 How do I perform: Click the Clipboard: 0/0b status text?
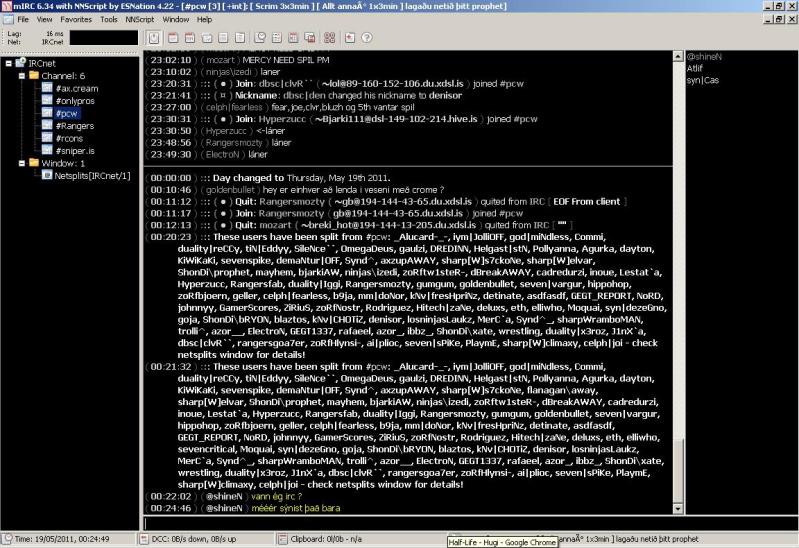326,539
